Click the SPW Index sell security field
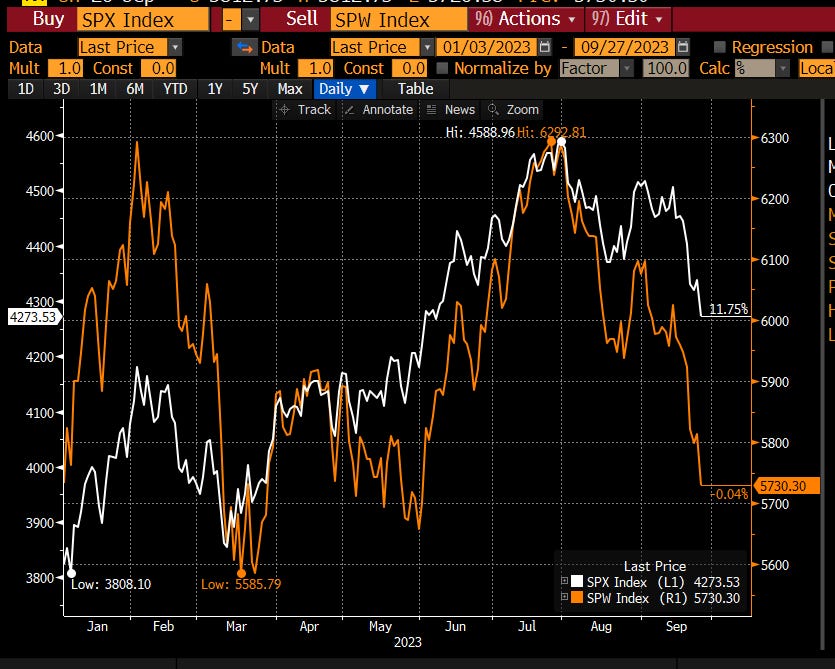The height and width of the screenshot is (669, 835). 399,20
